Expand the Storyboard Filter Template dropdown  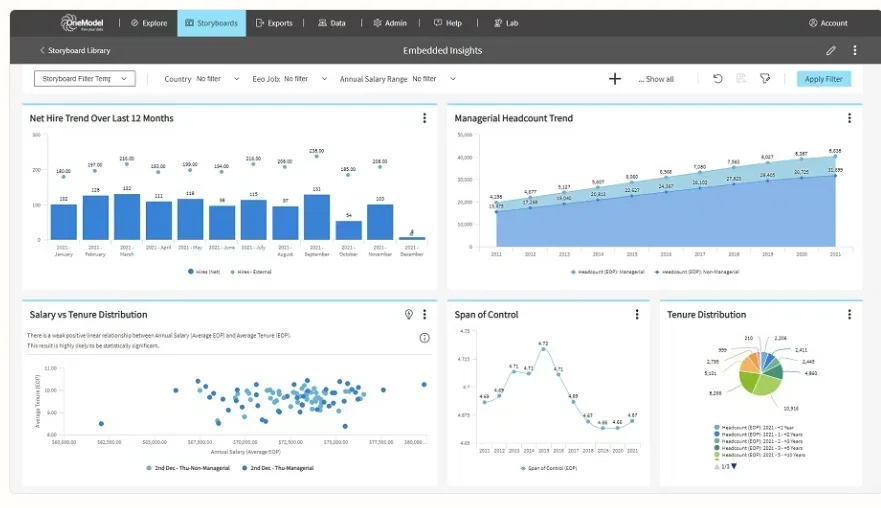[x=85, y=79]
